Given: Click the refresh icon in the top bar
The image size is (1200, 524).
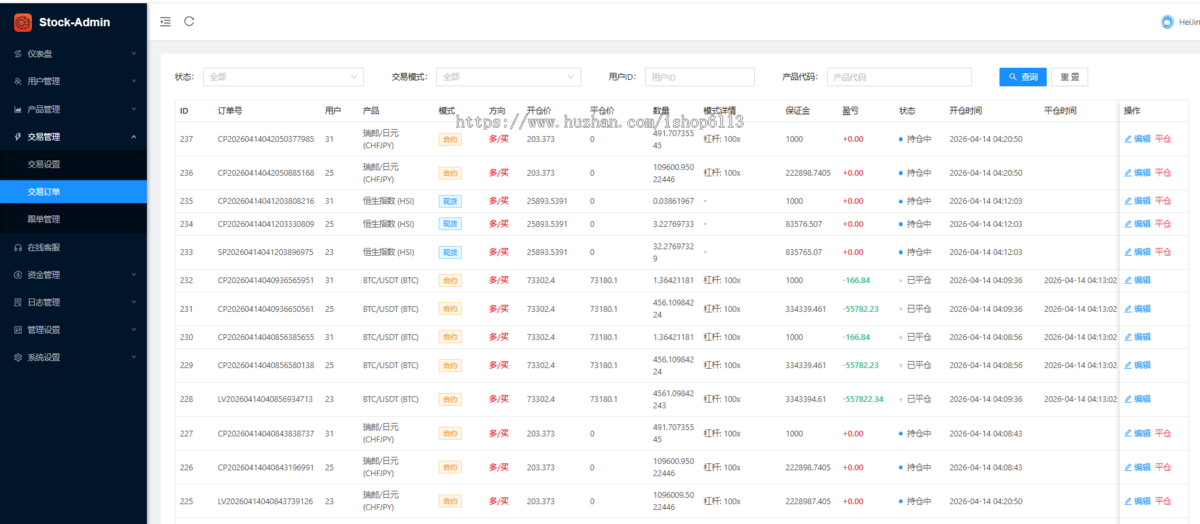Looking at the screenshot, I should 189,21.
